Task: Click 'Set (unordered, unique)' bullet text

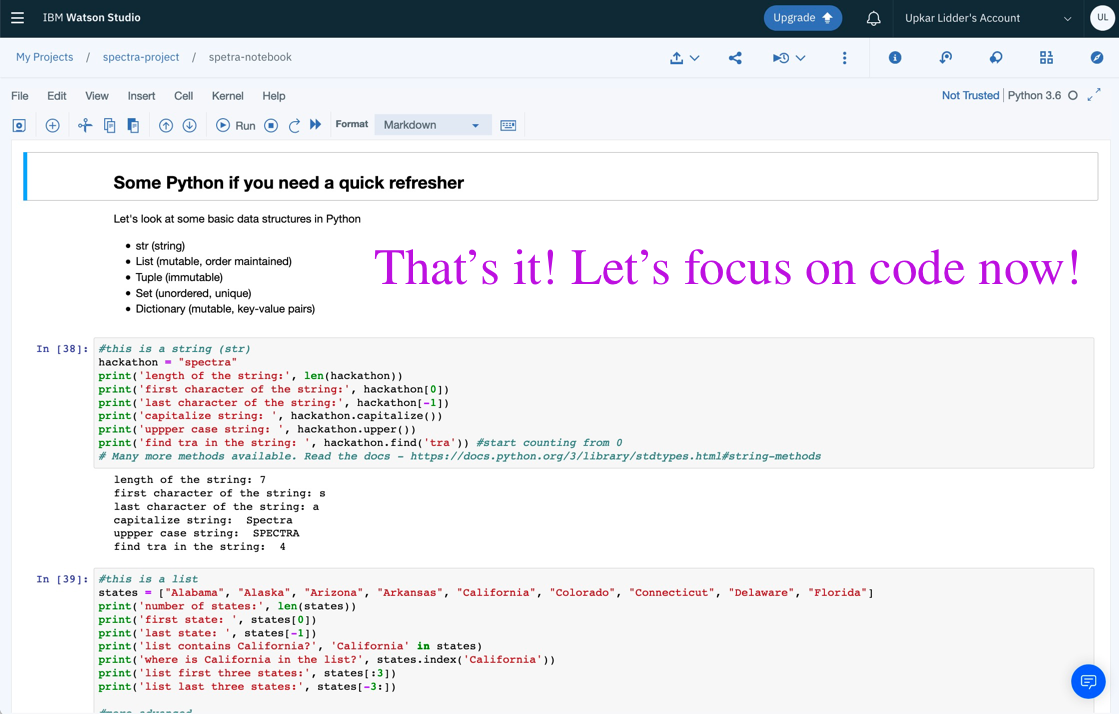Action: coord(193,293)
